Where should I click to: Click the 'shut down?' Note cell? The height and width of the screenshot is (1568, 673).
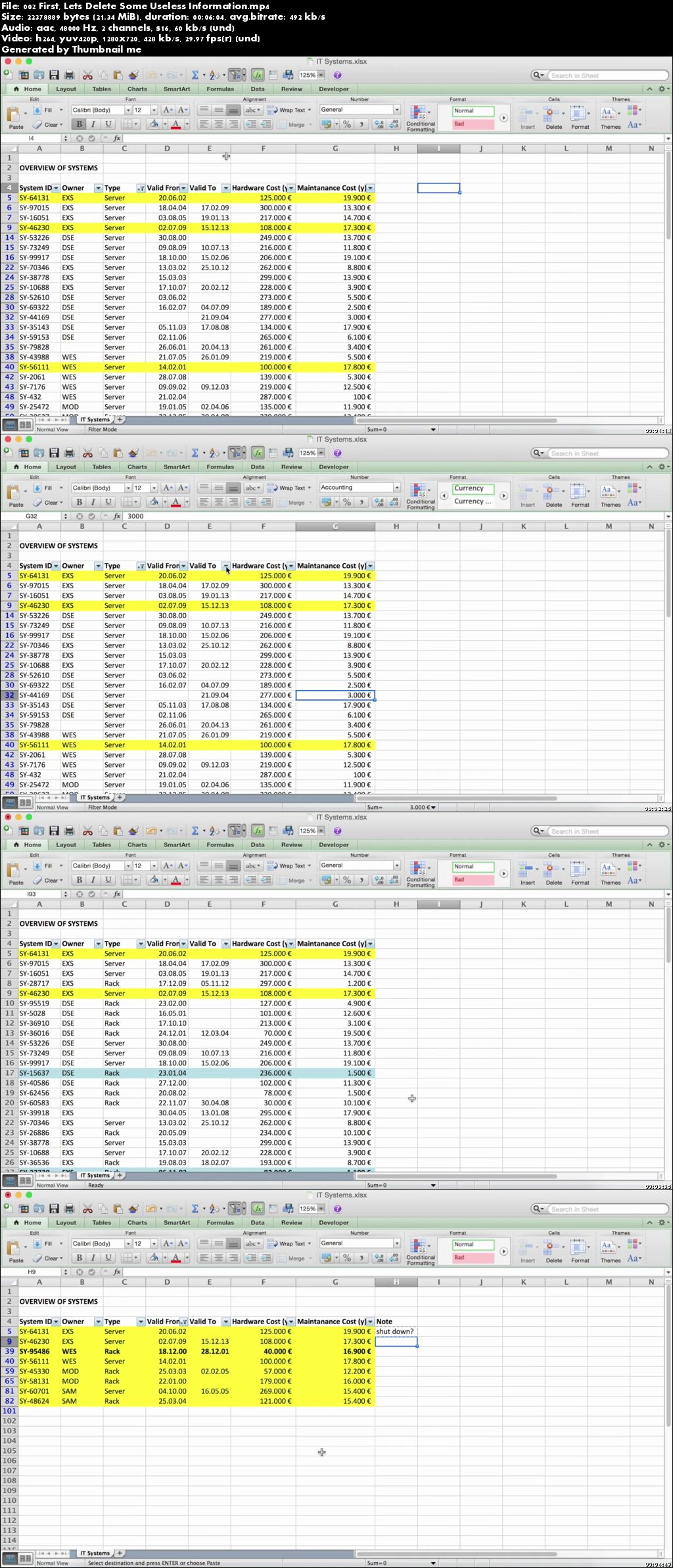tap(396, 1331)
